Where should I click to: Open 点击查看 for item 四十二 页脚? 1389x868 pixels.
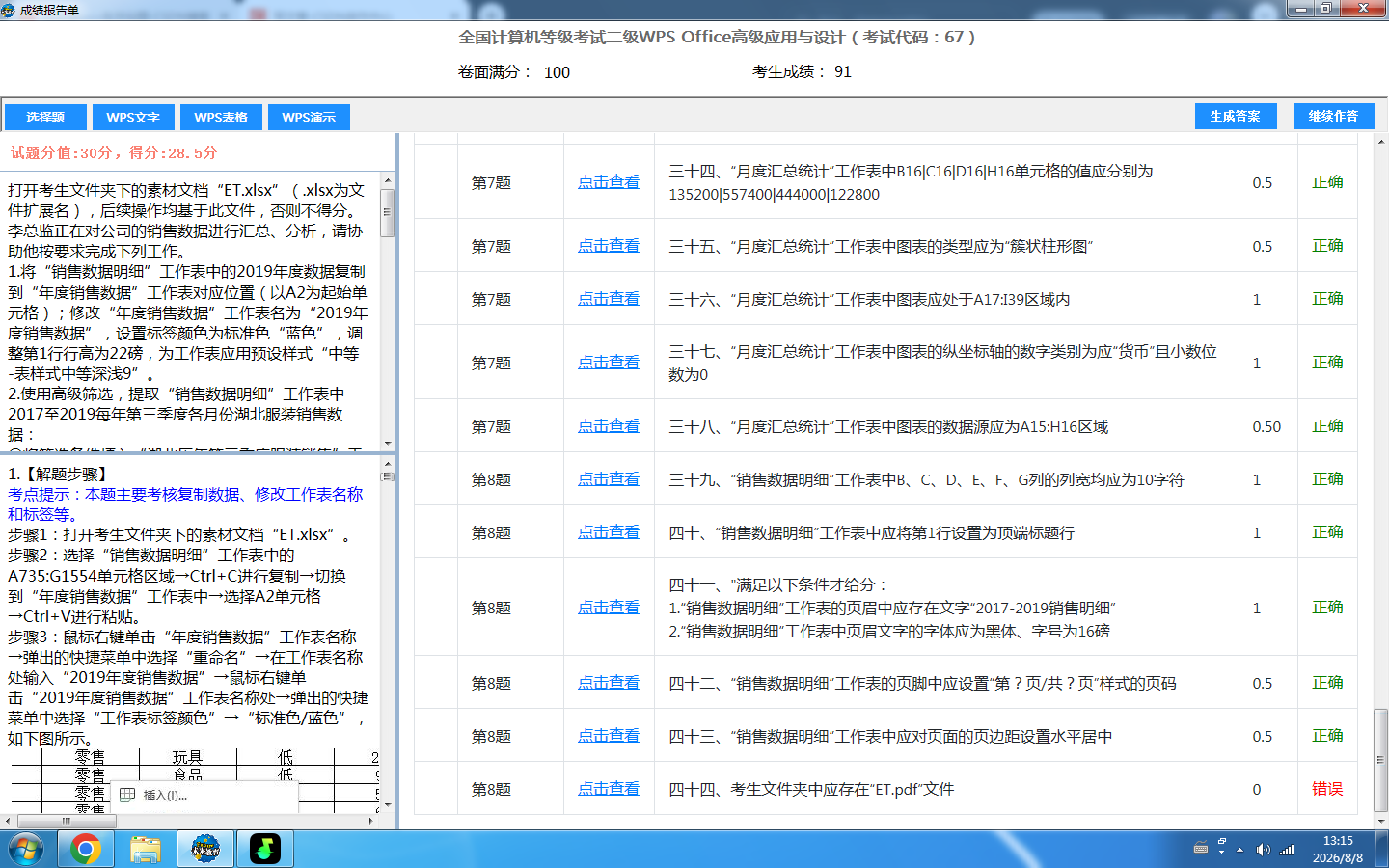(609, 683)
